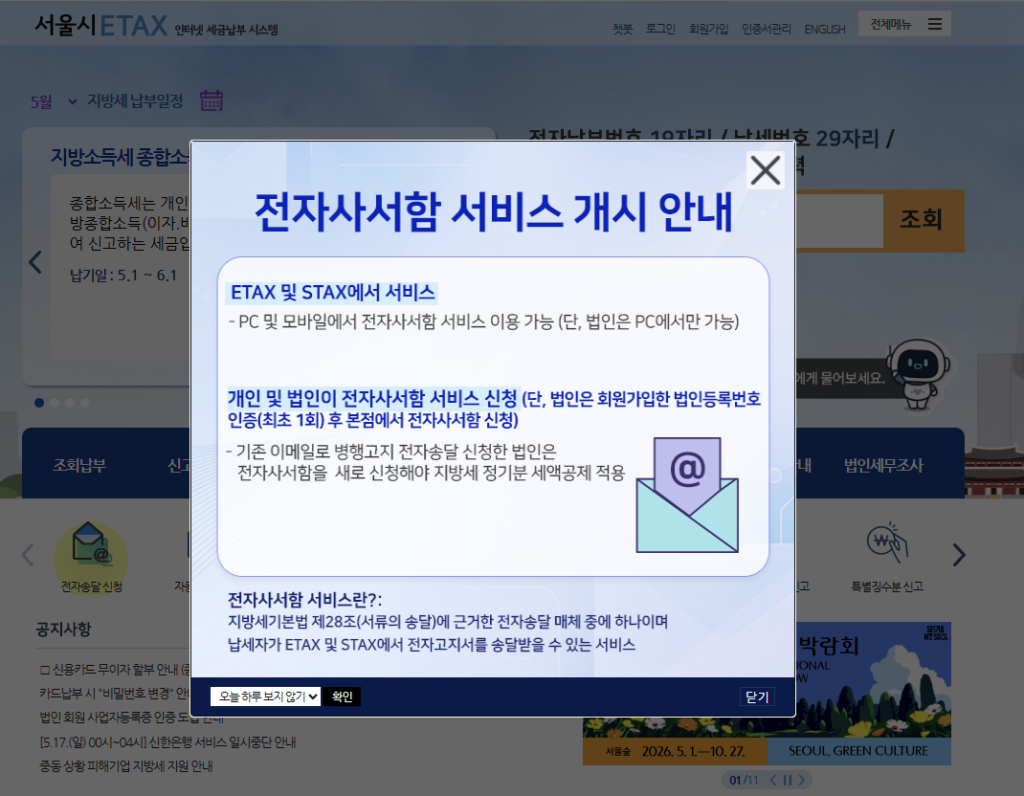Viewport: 1024px width, 796px height.
Task: Open the '오늘 하루 보지 않기' dropdown
Action: click(265, 697)
